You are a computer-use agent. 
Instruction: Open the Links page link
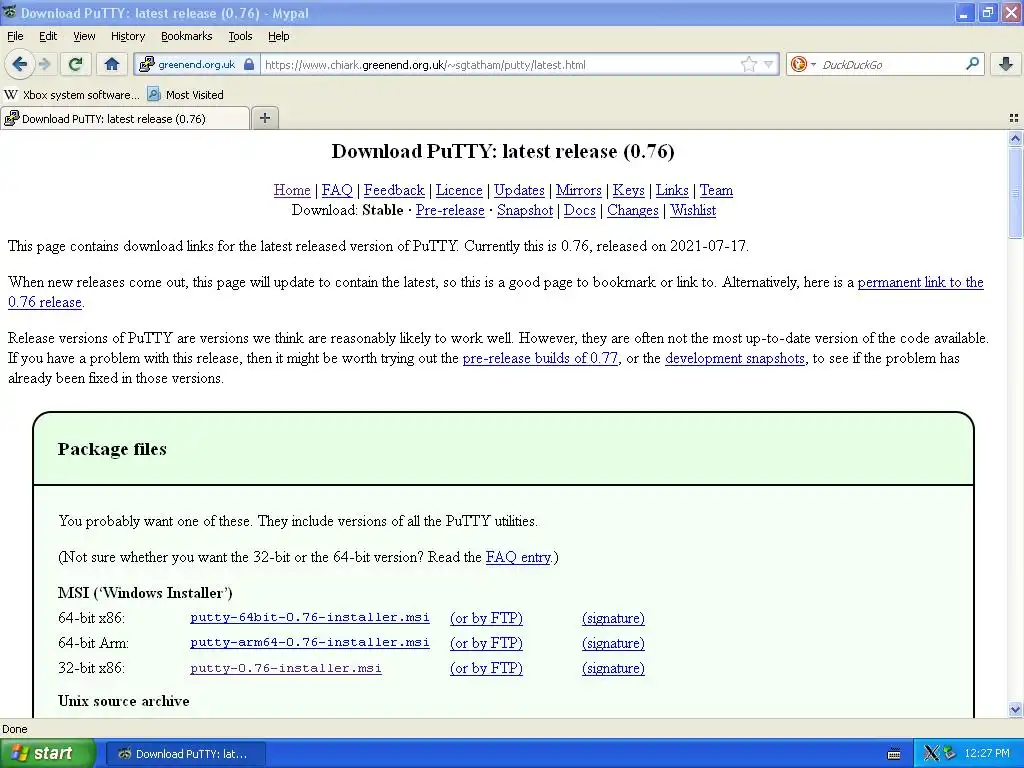tap(672, 190)
